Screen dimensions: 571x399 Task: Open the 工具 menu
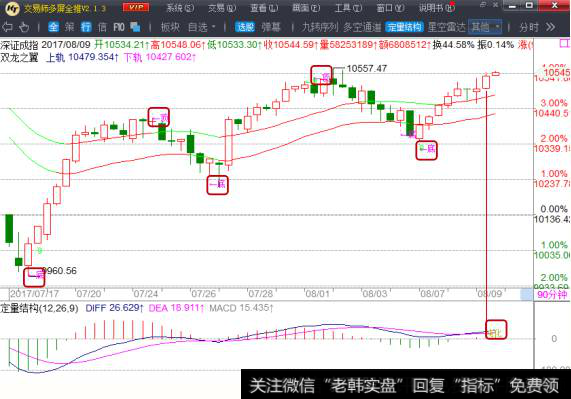348,8
